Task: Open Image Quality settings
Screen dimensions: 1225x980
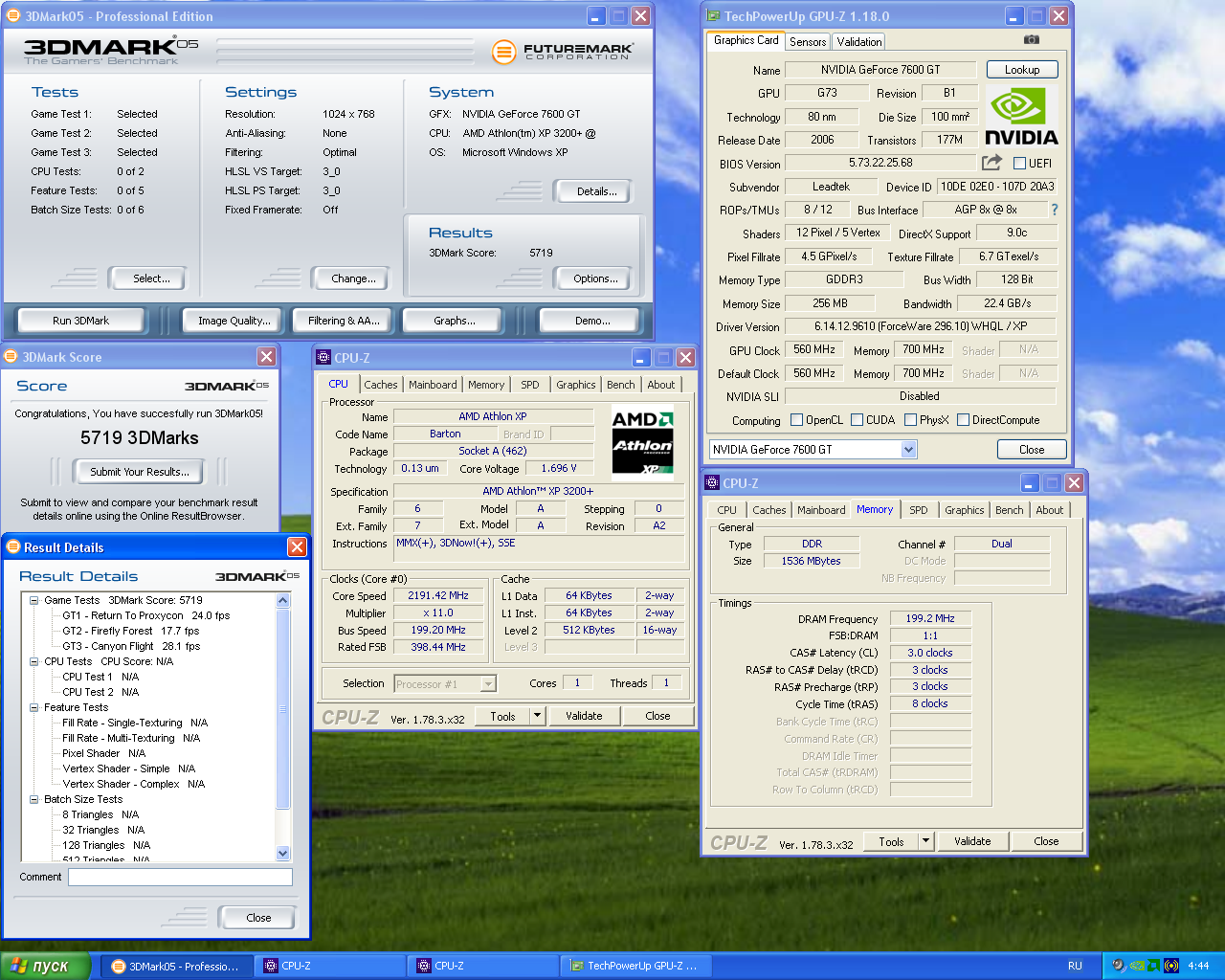Action: (x=234, y=321)
